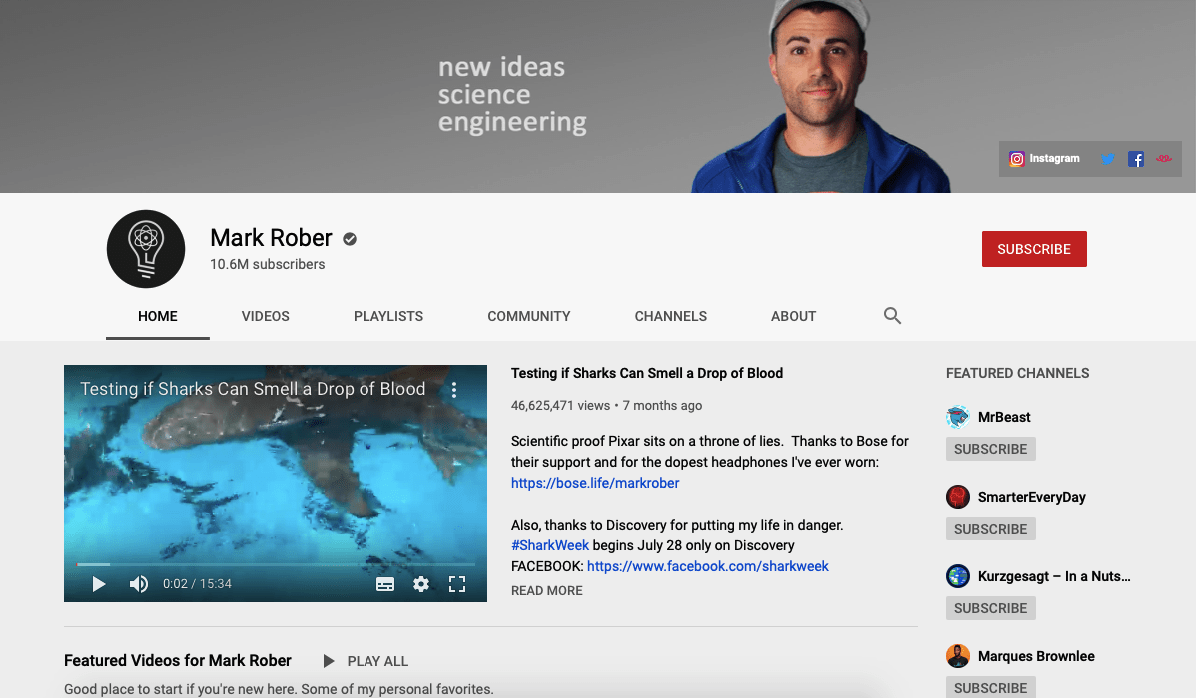Open the video player settings gear
Image resolution: width=1196 pixels, height=698 pixels.
[420, 584]
